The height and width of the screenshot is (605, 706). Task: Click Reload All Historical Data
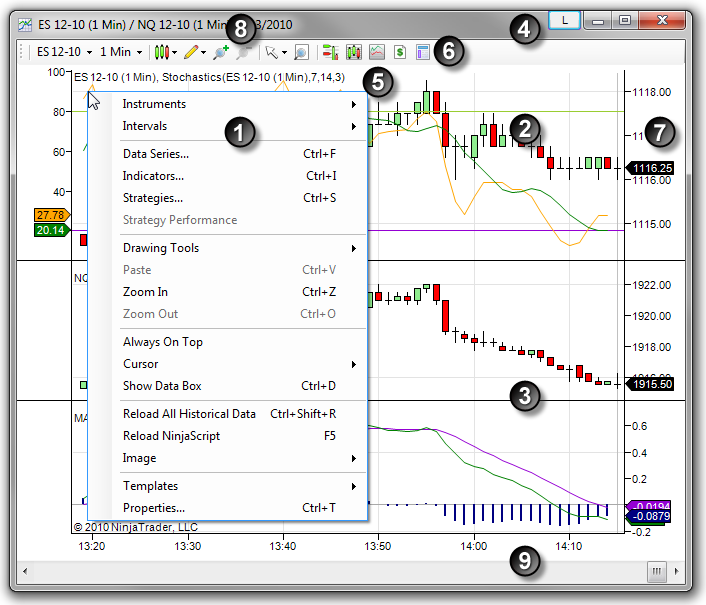[x=189, y=414]
